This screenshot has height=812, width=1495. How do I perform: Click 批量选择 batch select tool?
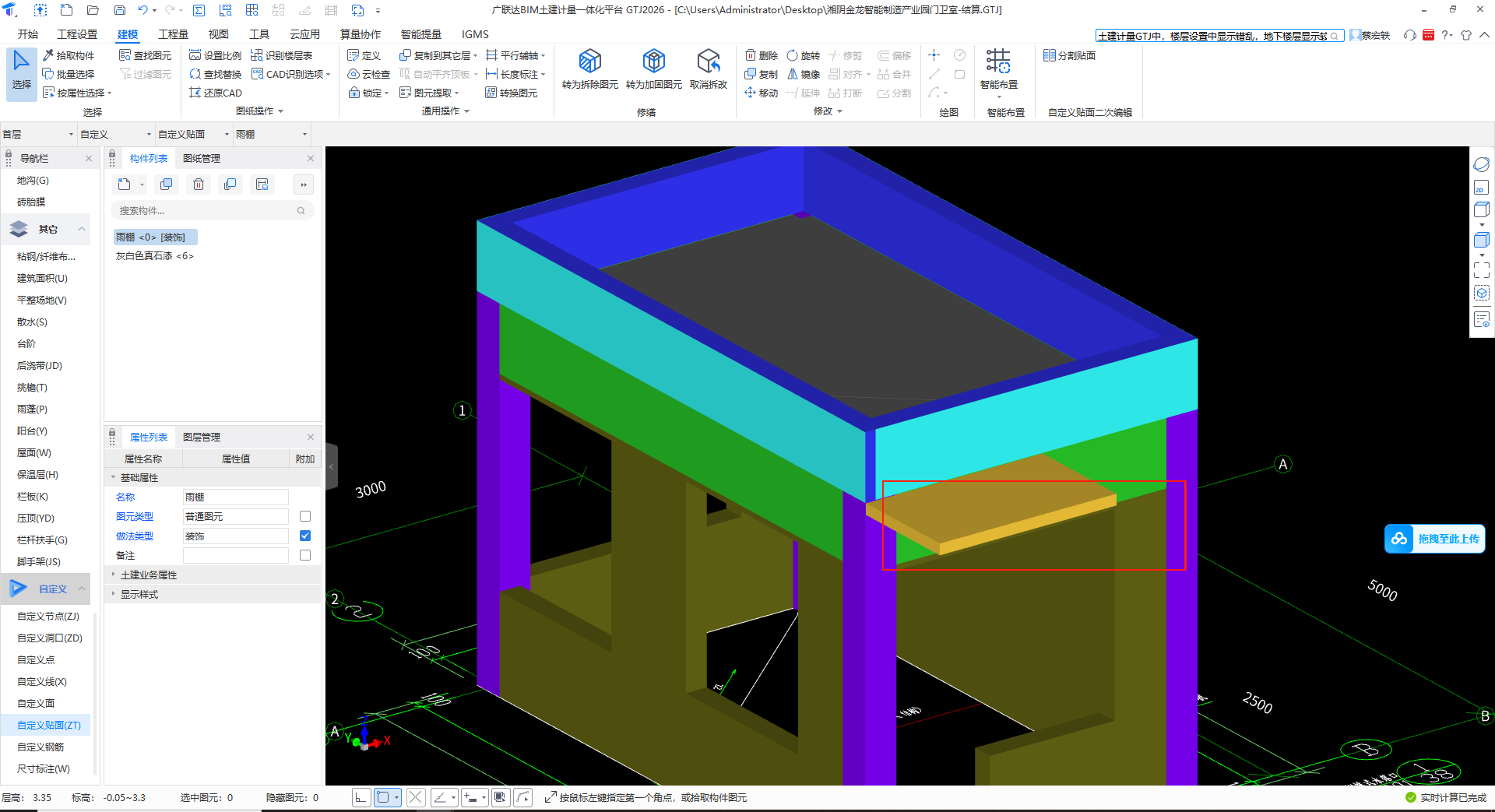(69, 74)
